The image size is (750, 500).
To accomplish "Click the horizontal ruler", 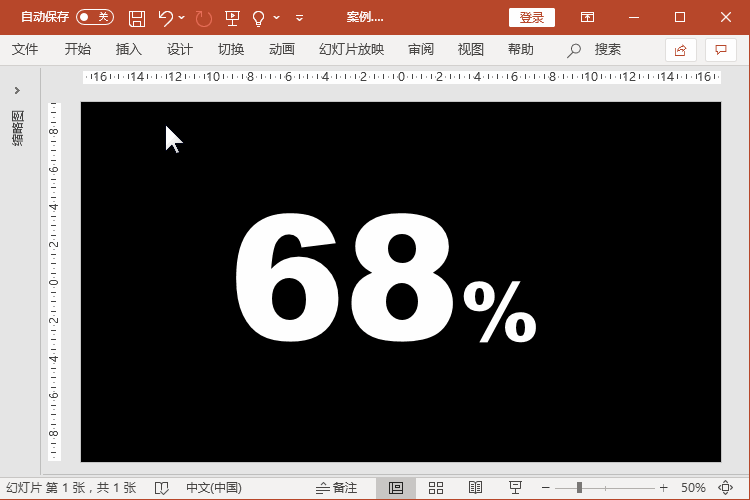I will [402, 77].
